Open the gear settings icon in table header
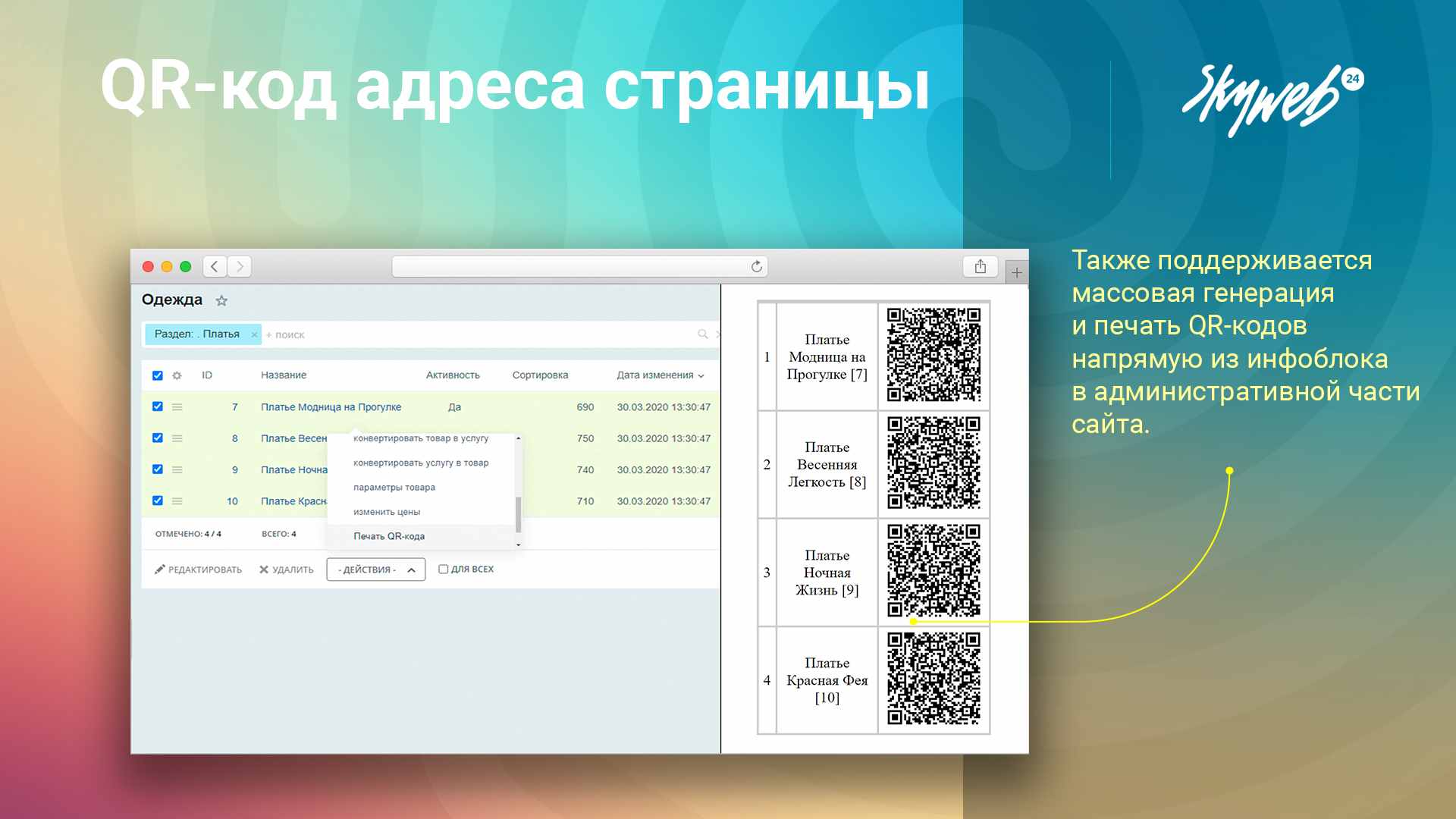1456x819 pixels. tap(177, 375)
